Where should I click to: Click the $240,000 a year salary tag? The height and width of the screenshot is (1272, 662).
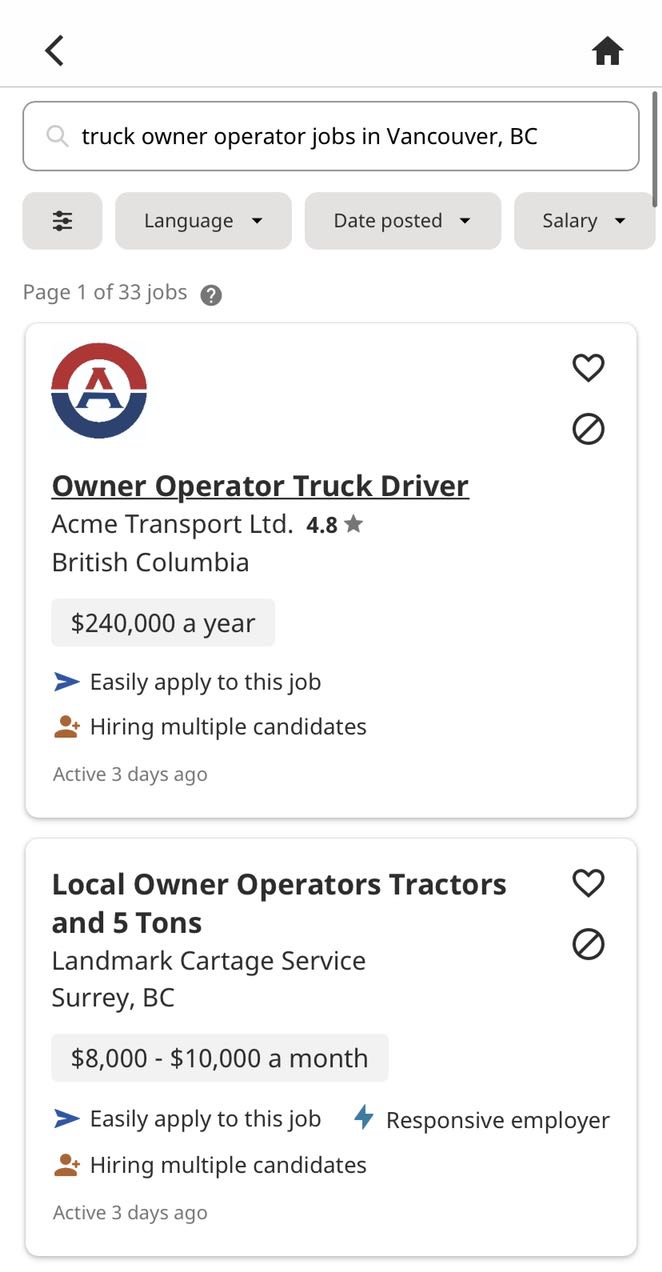click(x=163, y=623)
